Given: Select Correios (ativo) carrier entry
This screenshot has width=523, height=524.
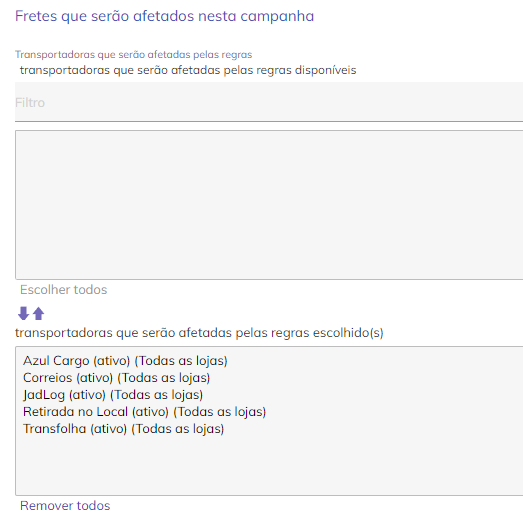Looking at the screenshot, I should pos(116,378).
